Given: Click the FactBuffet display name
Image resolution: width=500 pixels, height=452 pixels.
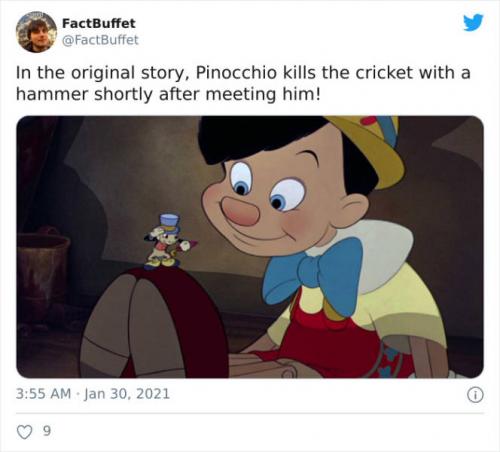Looking at the screenshot, I should pos(99,23).
